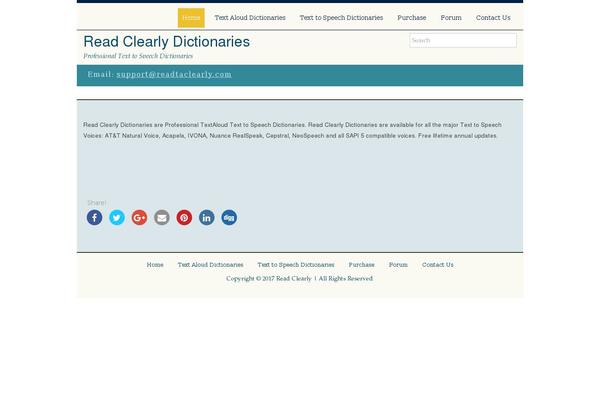
Task: Share via the Google Plus icon
Action: [139, 217]
